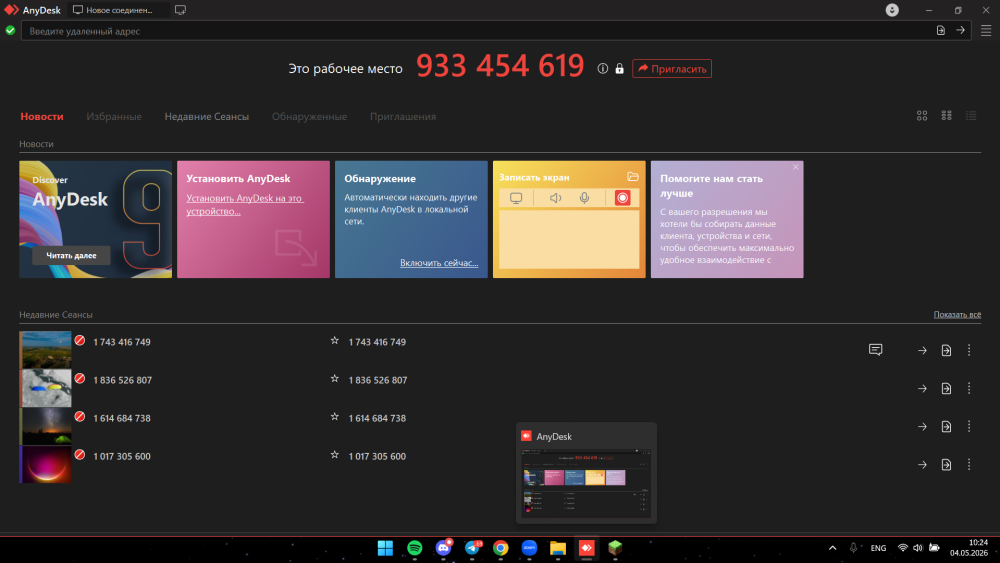Click the info icon beside workplace ID
Image resolution: width=1000 pixels, height=563 pixels.
(602, 68)
